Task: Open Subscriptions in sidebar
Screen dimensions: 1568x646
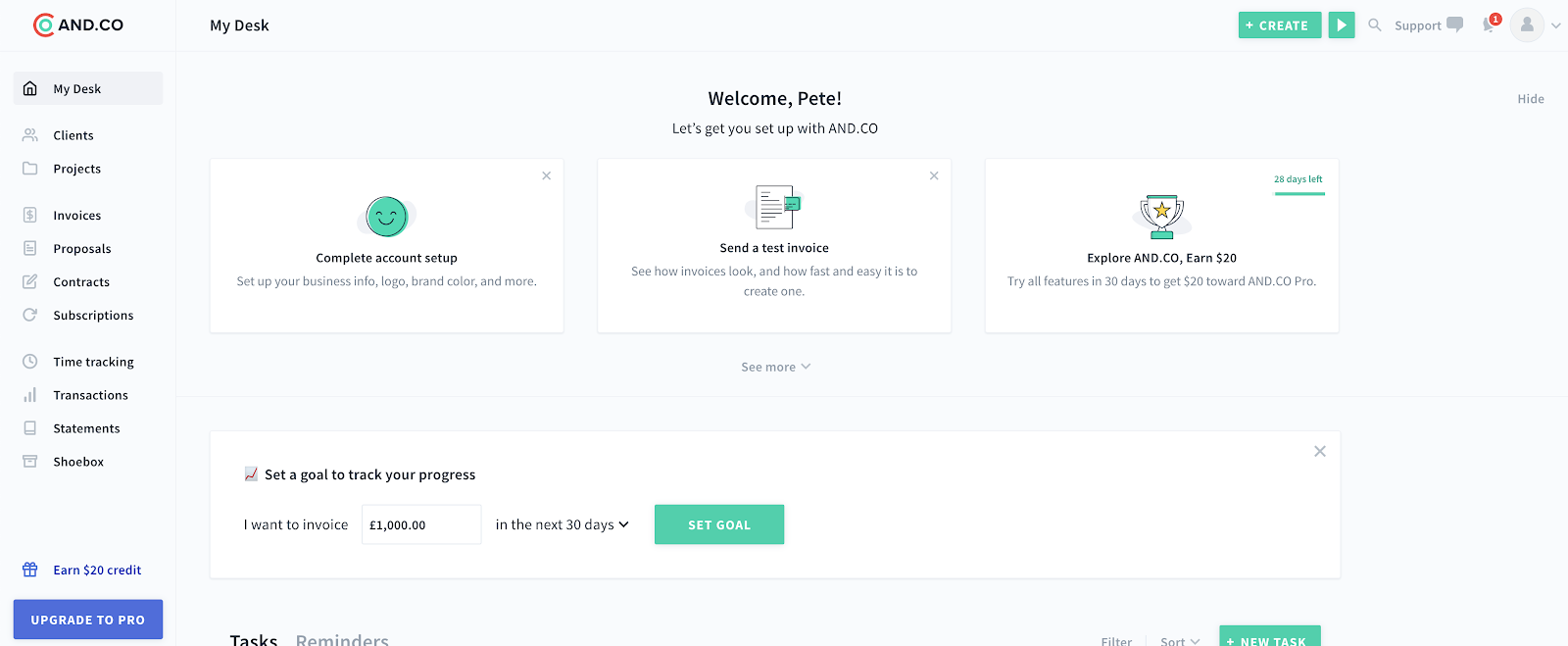Action: coord(93,315)
